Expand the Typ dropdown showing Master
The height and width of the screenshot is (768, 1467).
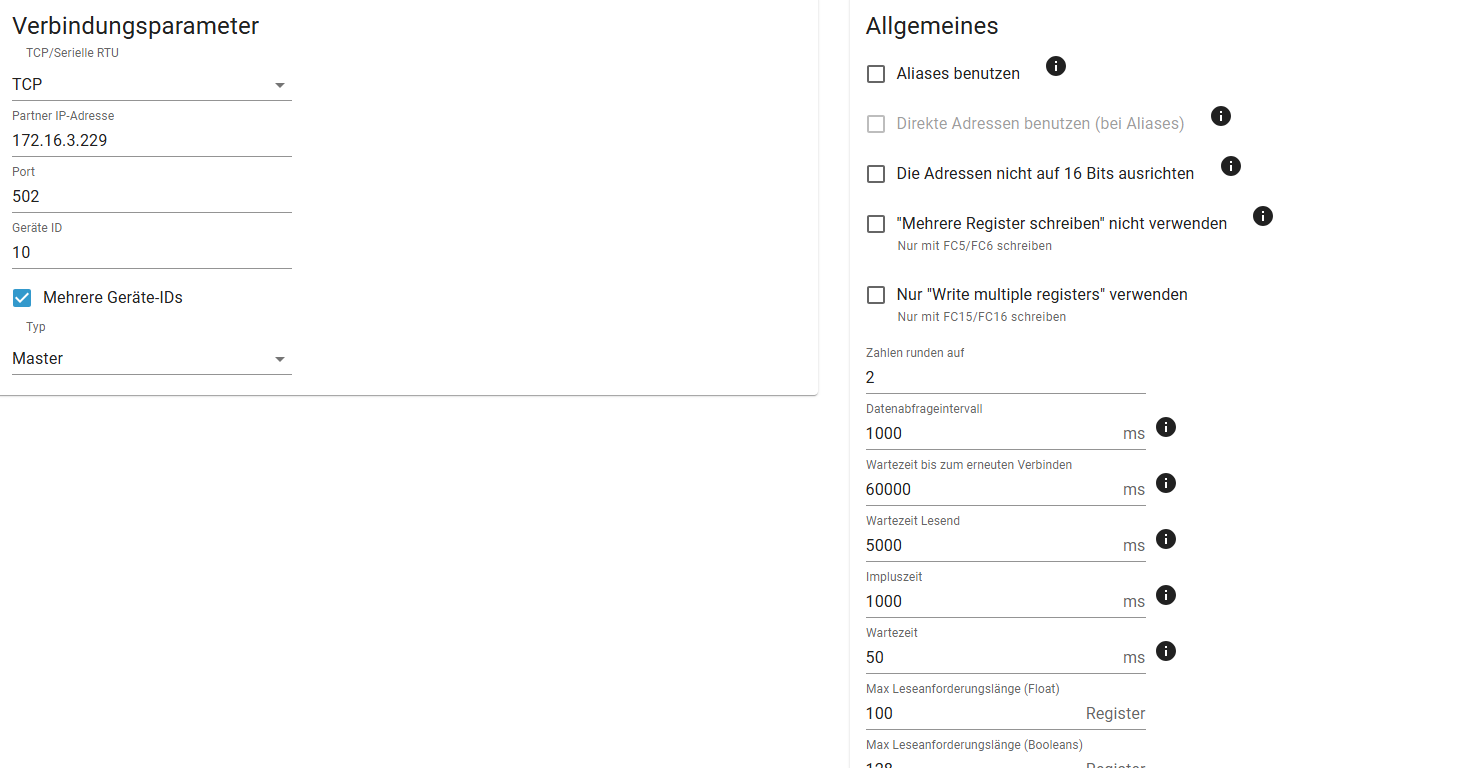pos(151,359)
